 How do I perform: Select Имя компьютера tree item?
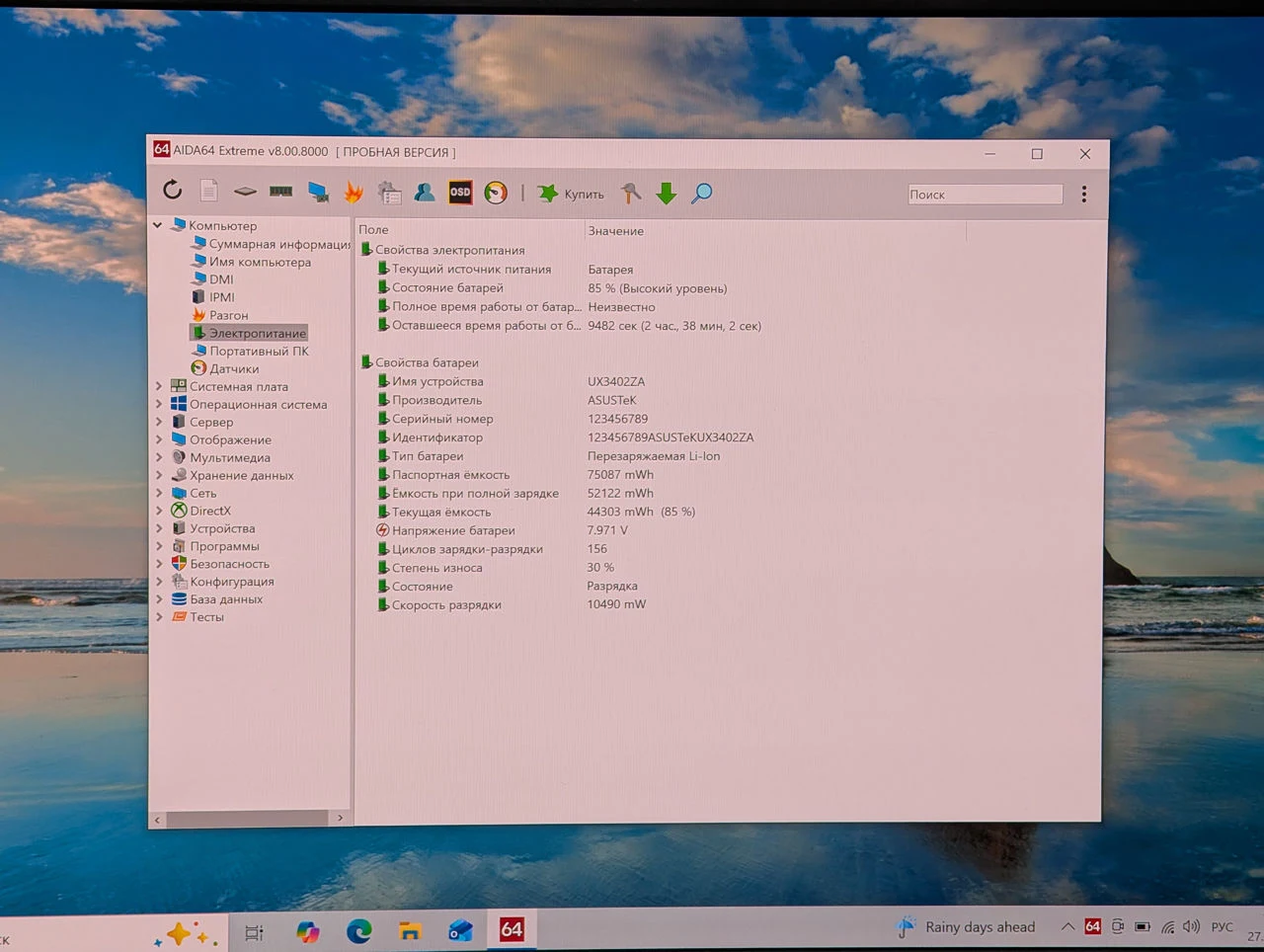pos(252,262)
